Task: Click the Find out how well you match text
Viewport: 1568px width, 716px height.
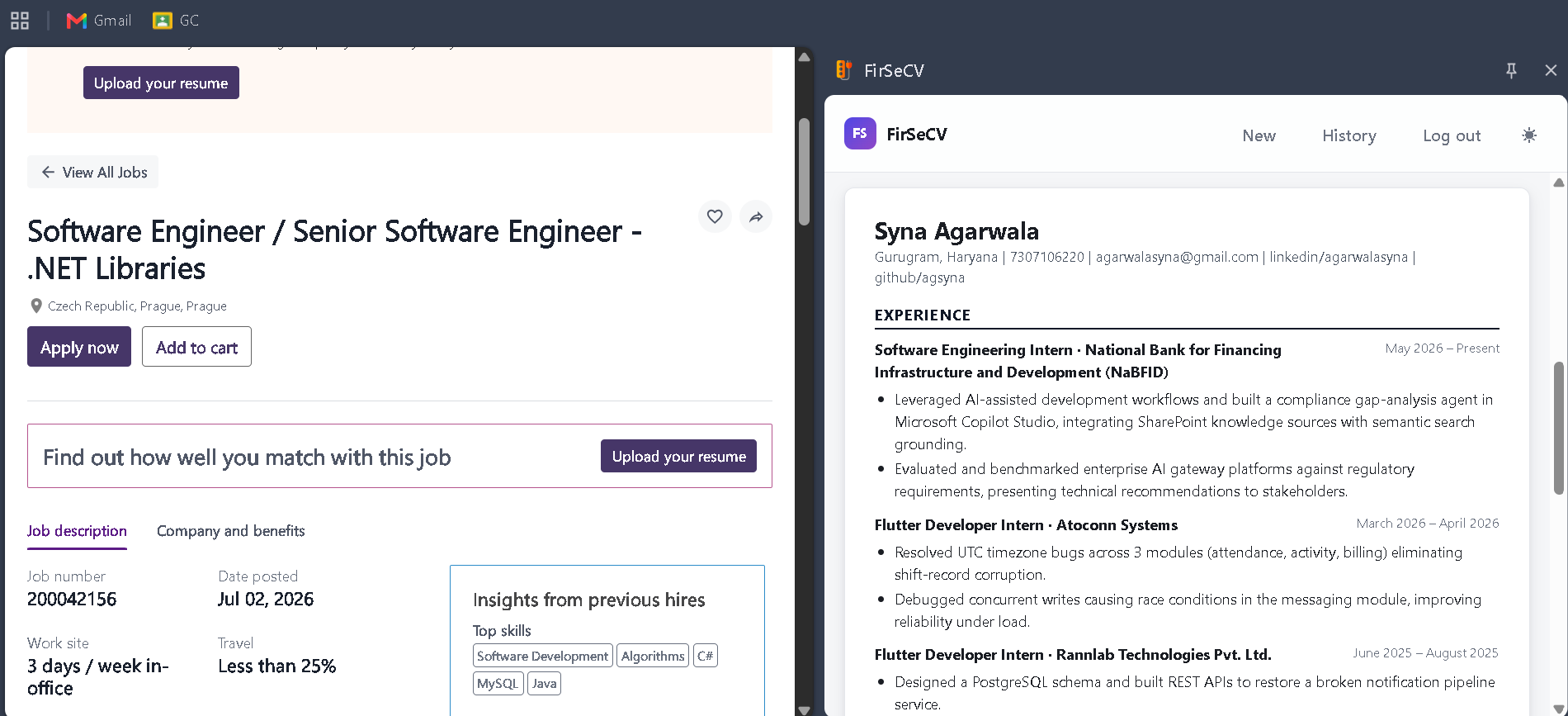Action: coord(247,458)
